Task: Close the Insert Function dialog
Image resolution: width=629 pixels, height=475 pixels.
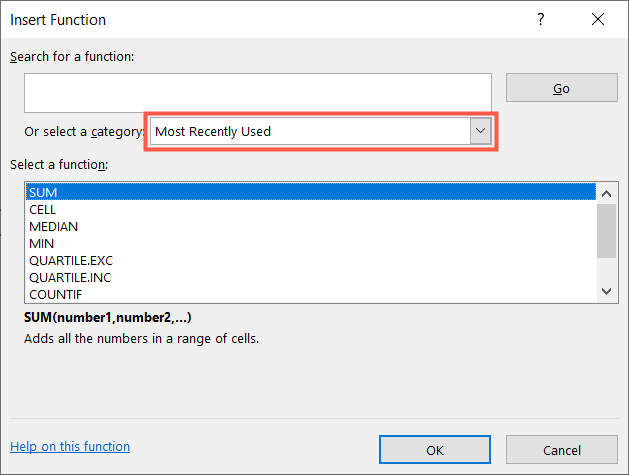Action: coord(598,20)
